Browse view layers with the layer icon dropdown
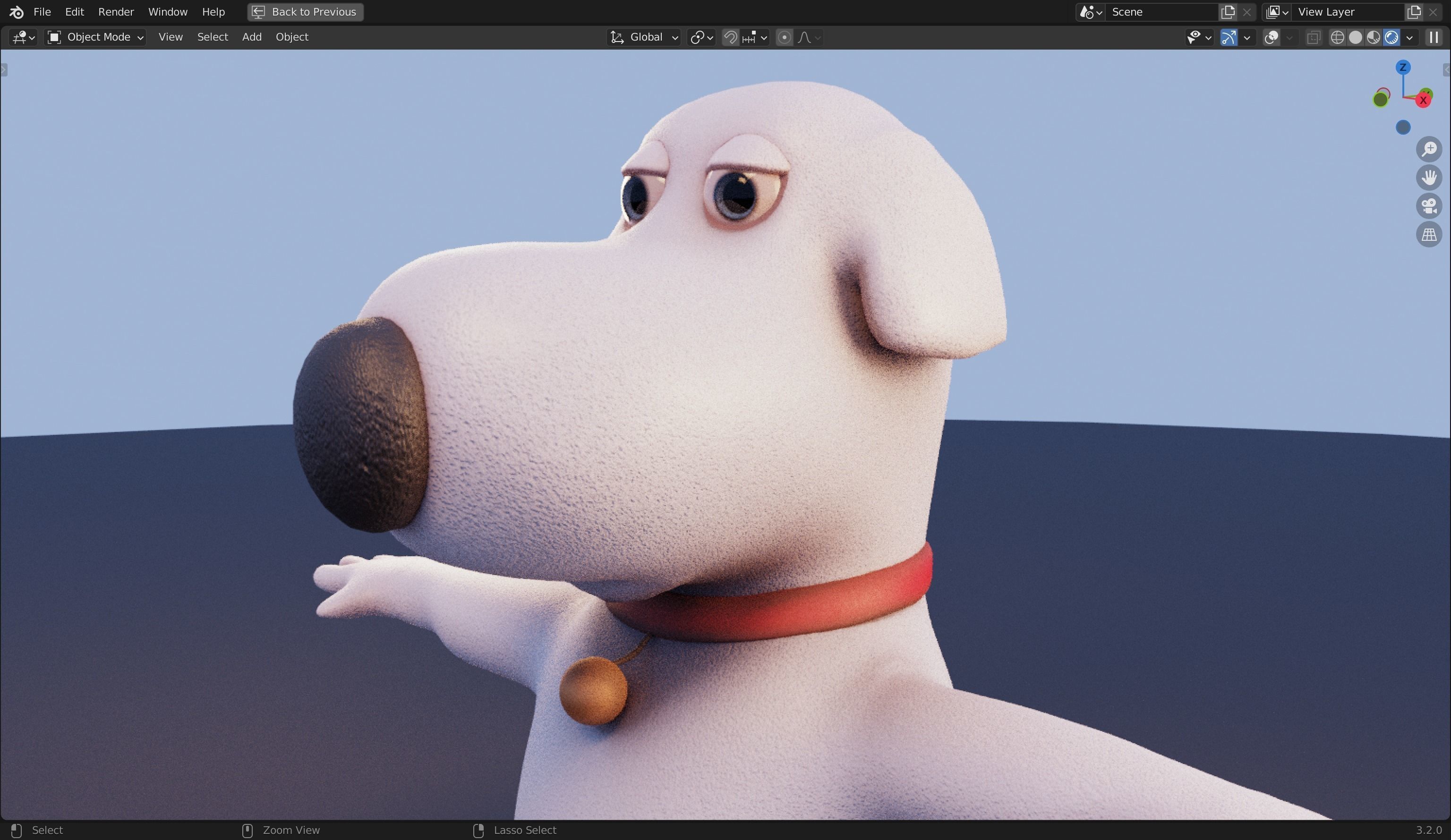The image size is (1451, 840). pos(1277,11)
